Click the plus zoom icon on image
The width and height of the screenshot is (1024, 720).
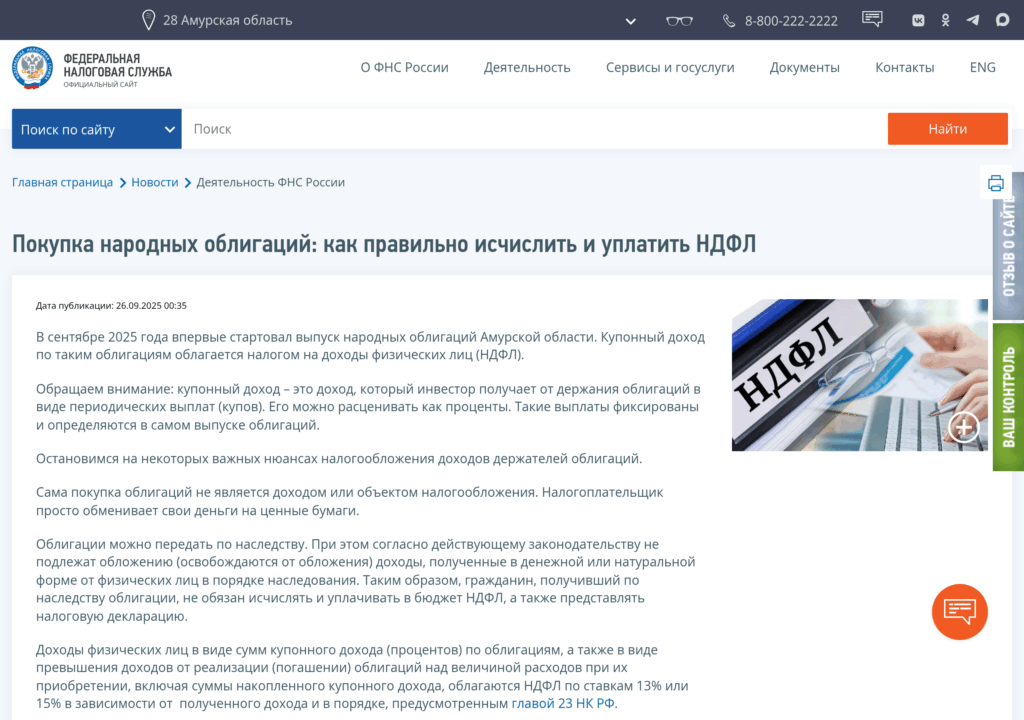click(x=964, y=428)
